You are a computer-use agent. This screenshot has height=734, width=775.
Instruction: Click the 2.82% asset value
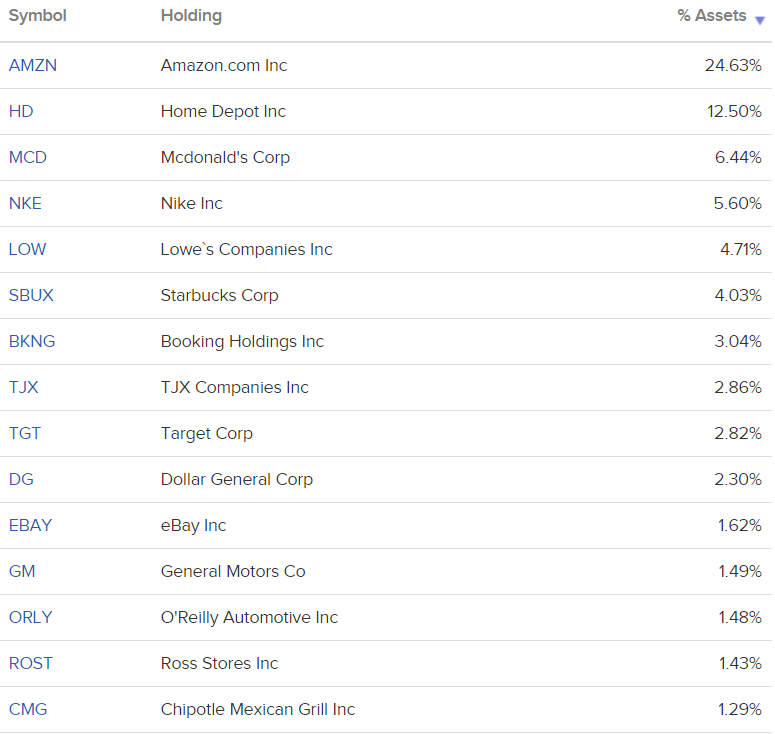[x=738, y=433]
